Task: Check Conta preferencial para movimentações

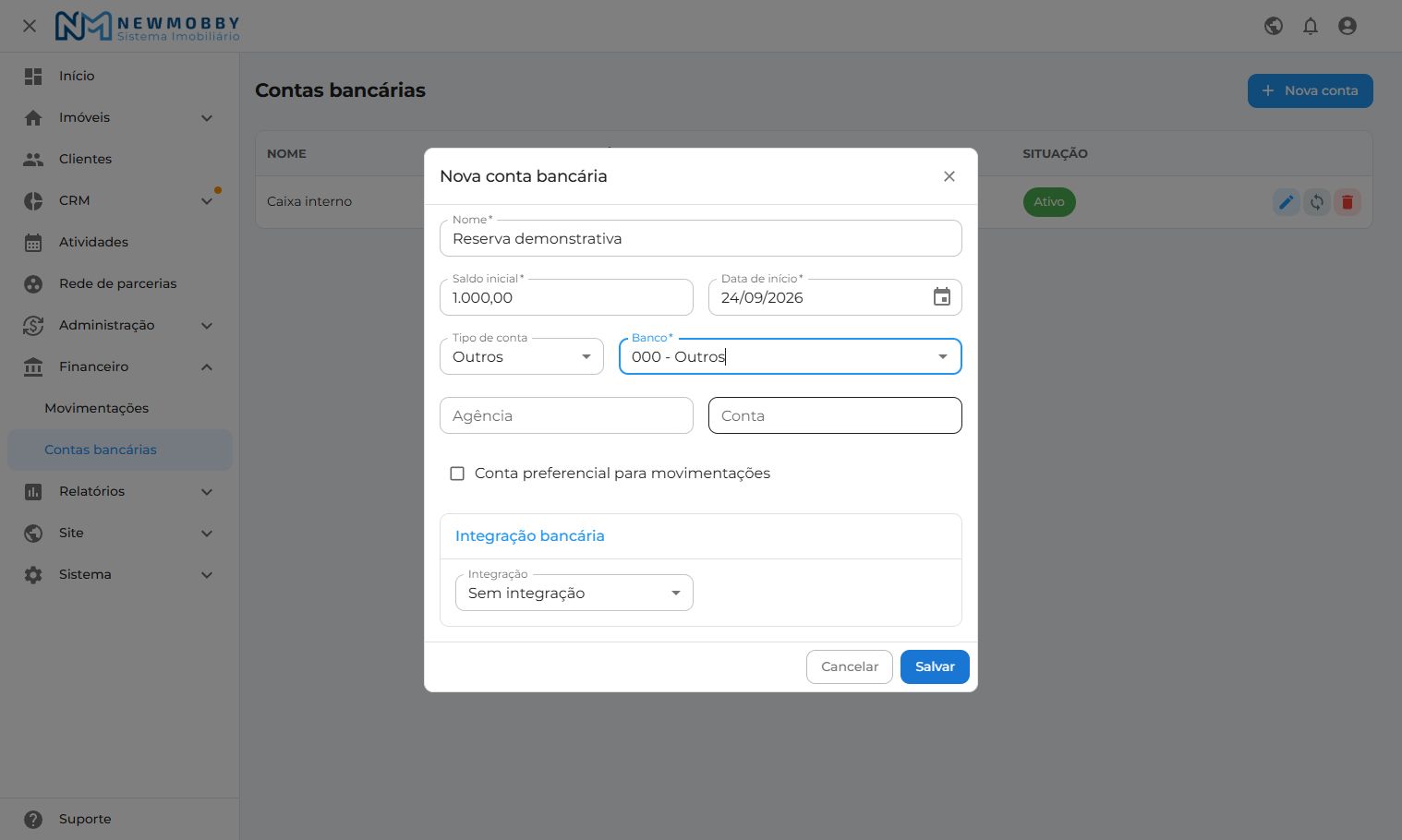Action: [457, 474]
